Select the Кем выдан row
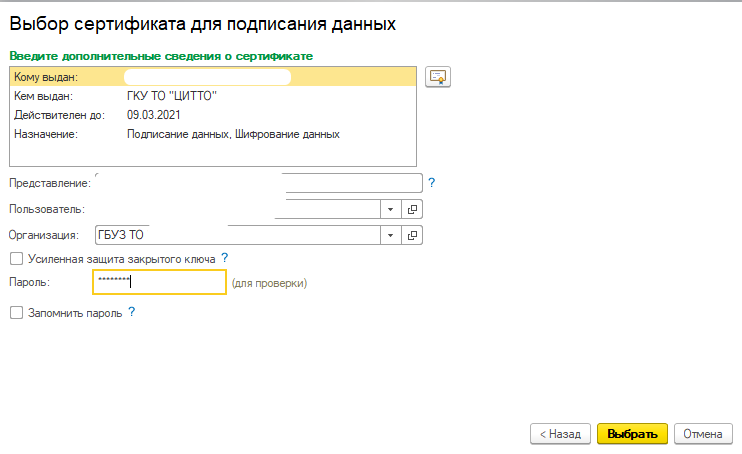Screen dimensions: 742x454 pos(210,96)
